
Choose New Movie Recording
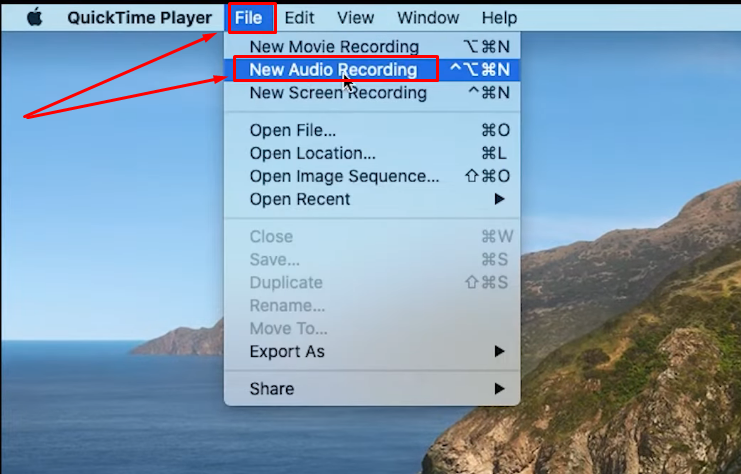click(372, 47)
